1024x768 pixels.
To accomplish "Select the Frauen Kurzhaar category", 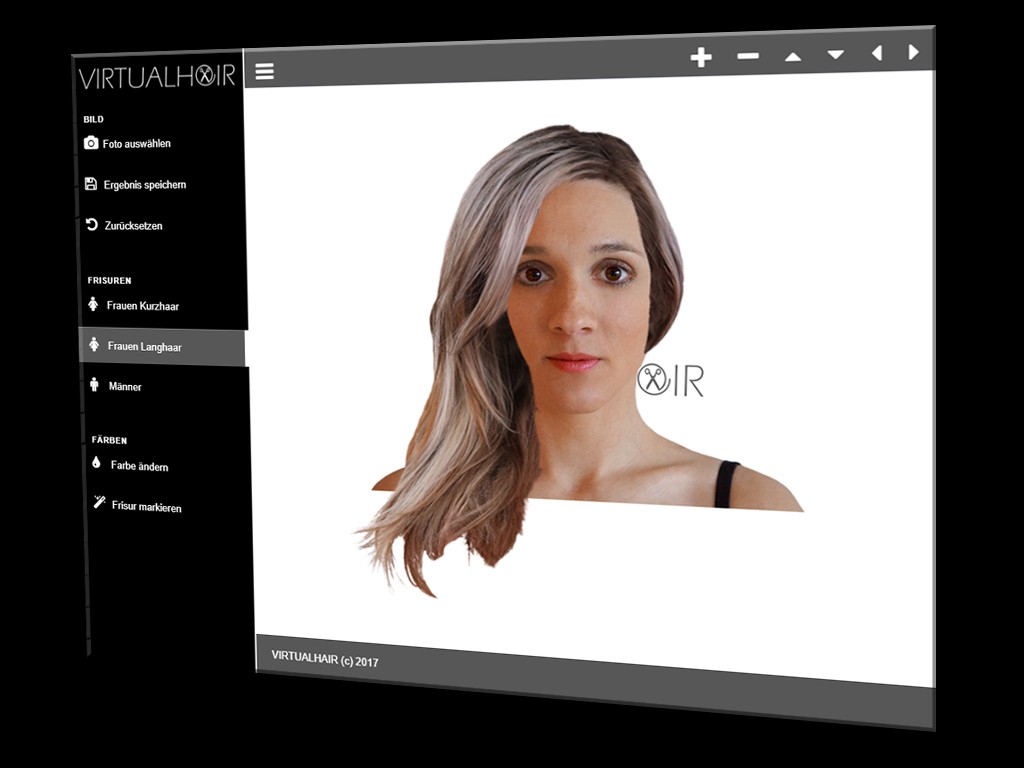I will tap(142, 306).
